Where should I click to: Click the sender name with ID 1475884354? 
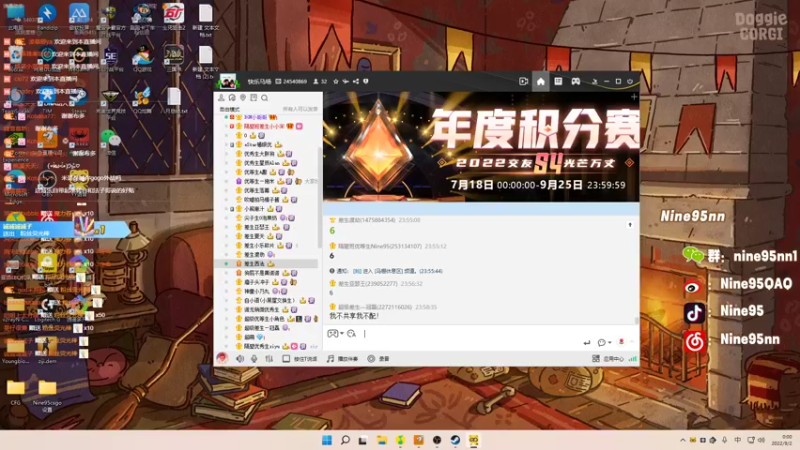(x=367, y=220)
